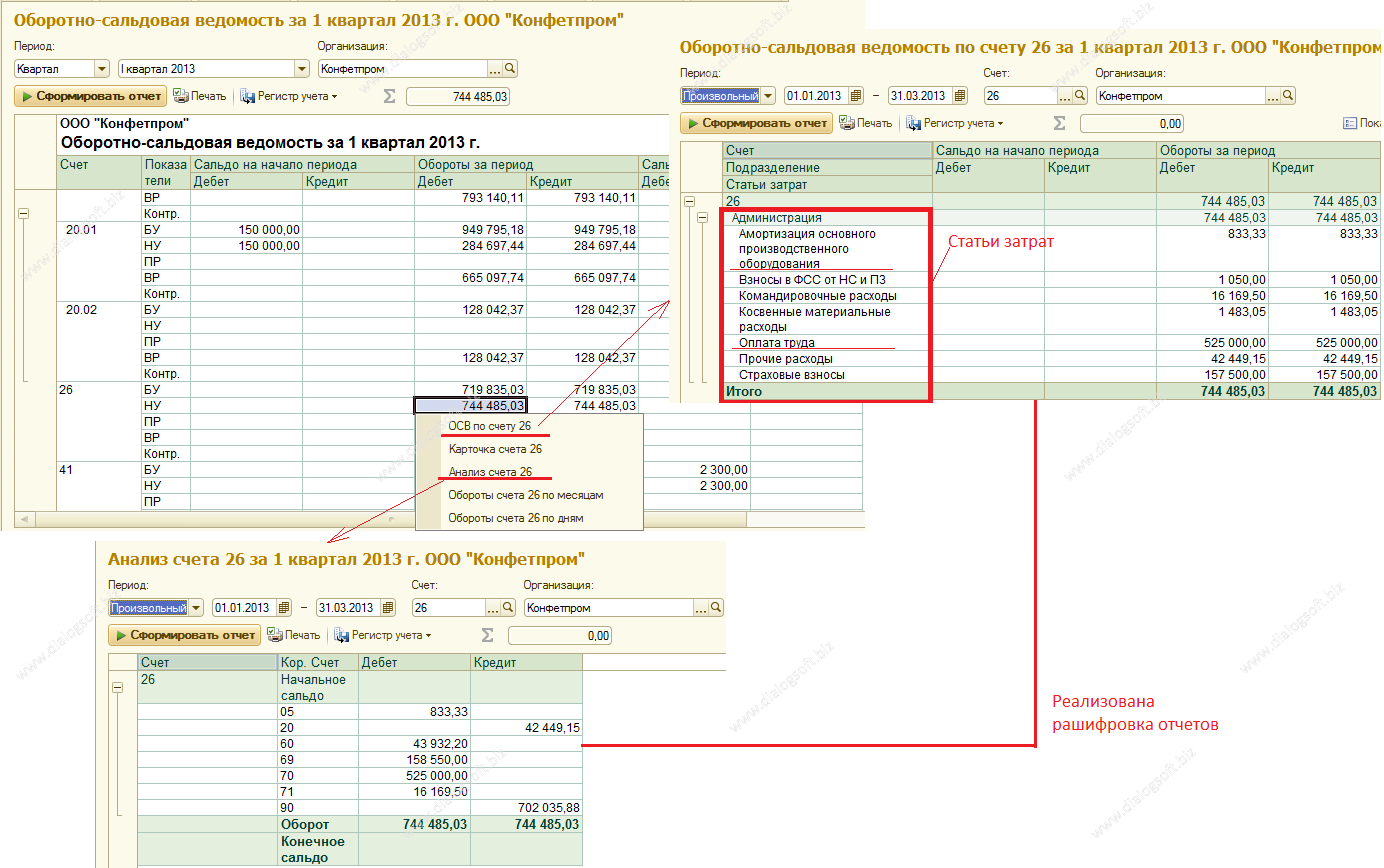Click ellipsis button of Счет field in ОСВ по счету 26

[x=1065, y=96]
